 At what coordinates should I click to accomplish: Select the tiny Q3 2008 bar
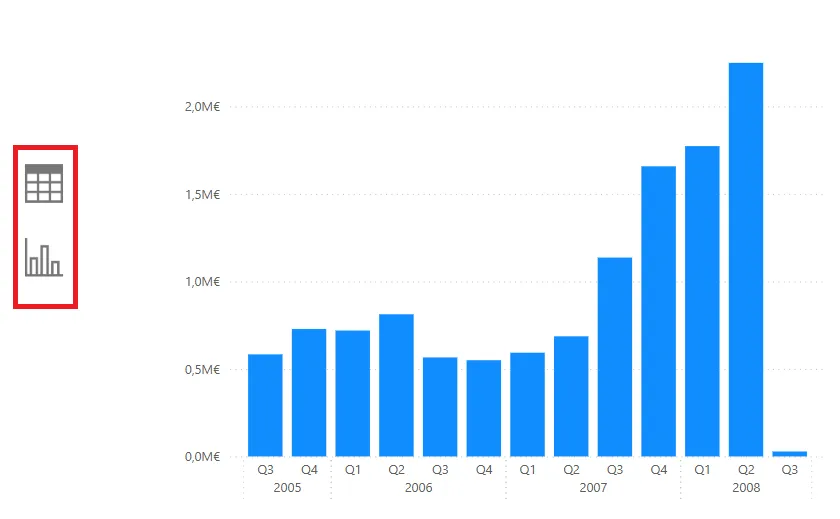790,453
